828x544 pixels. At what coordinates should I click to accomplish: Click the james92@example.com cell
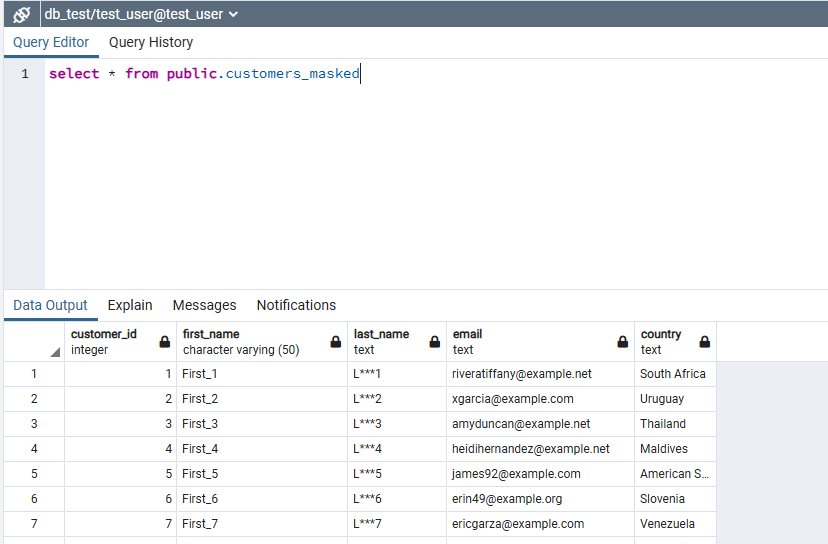tap(540, 474)
